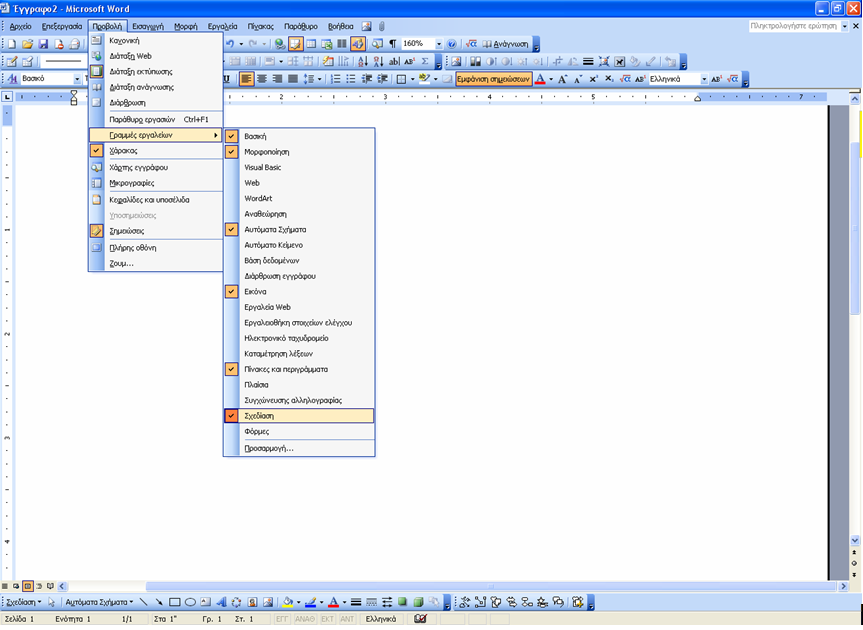
Task: Open the Undo history dropdown arrow
Action: click(241, 43)
